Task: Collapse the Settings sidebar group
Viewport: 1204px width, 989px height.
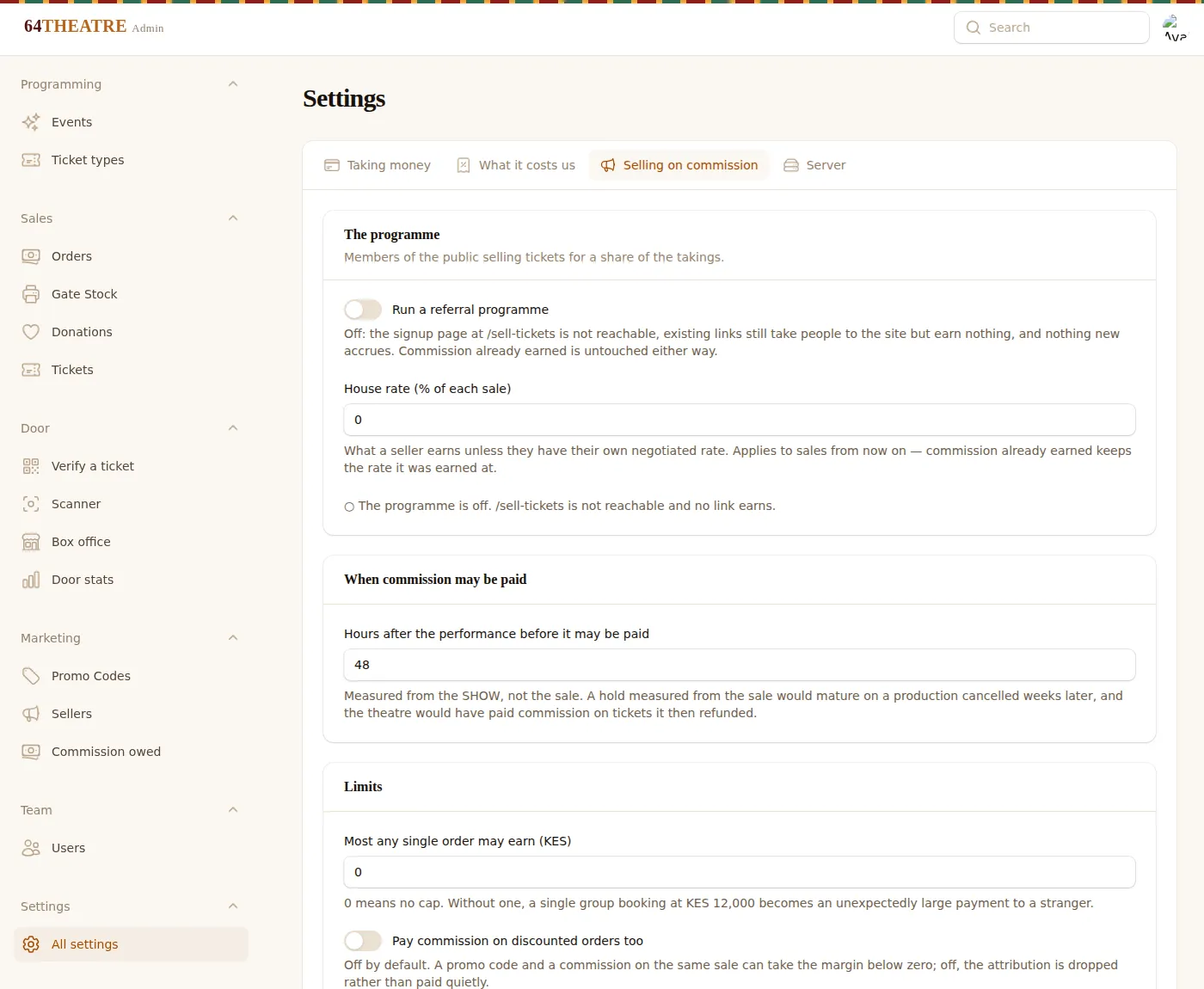Action: (232, 906)
